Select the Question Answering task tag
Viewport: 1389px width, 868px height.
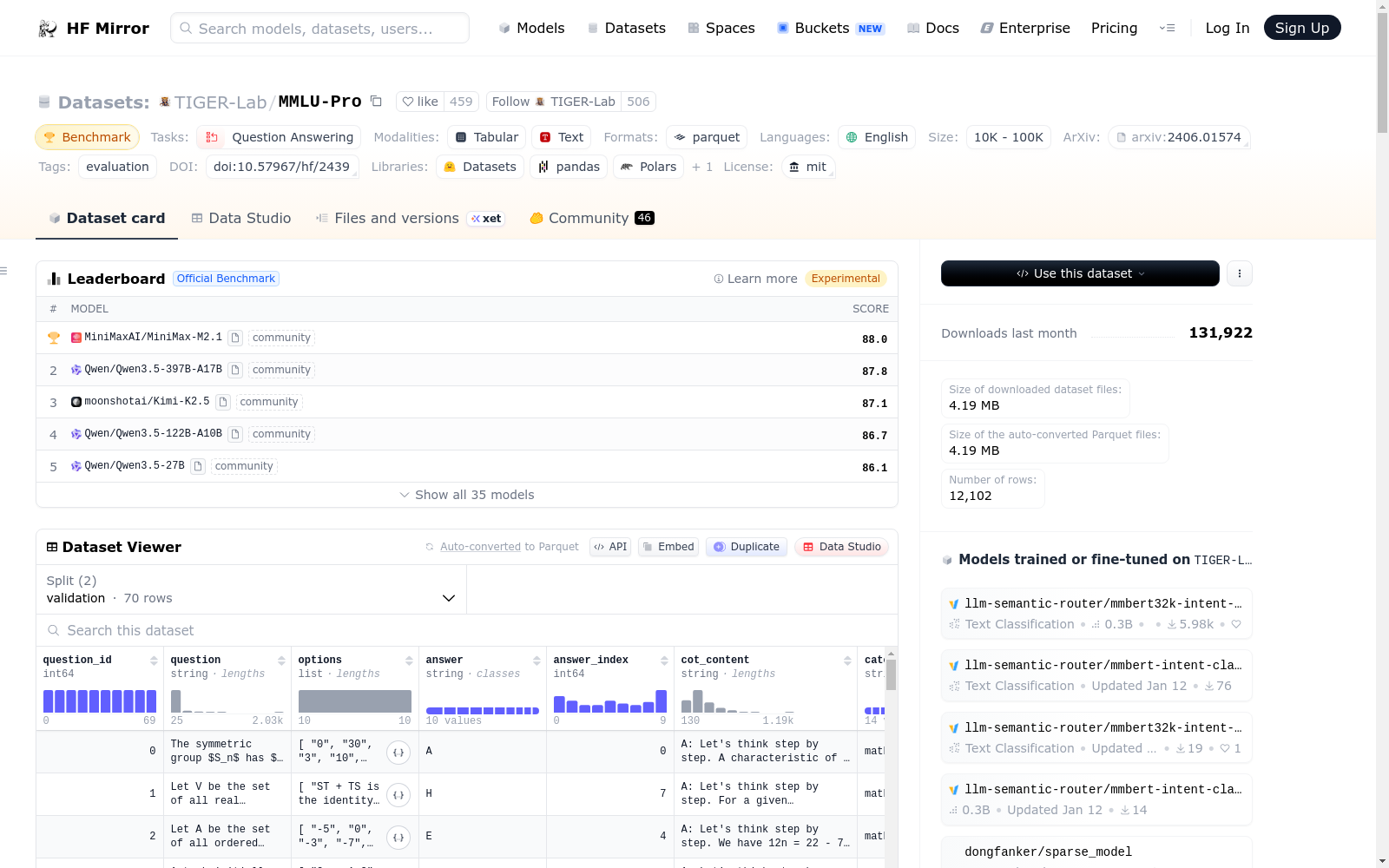point(280,137)
